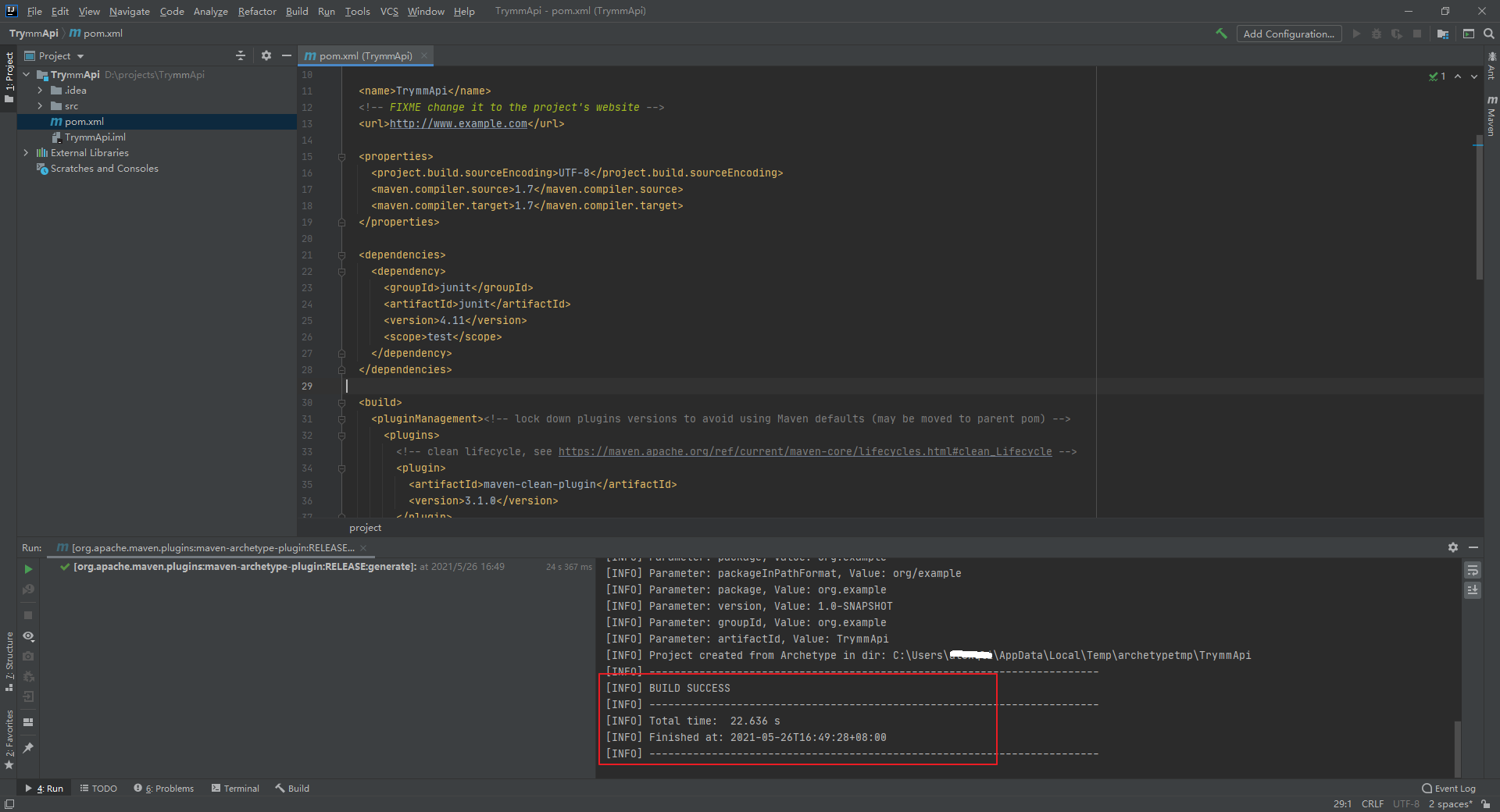This screenshot has width=1500, height=812.
Task: Open Project panel gear settings icon
Action: coord(266,55)
